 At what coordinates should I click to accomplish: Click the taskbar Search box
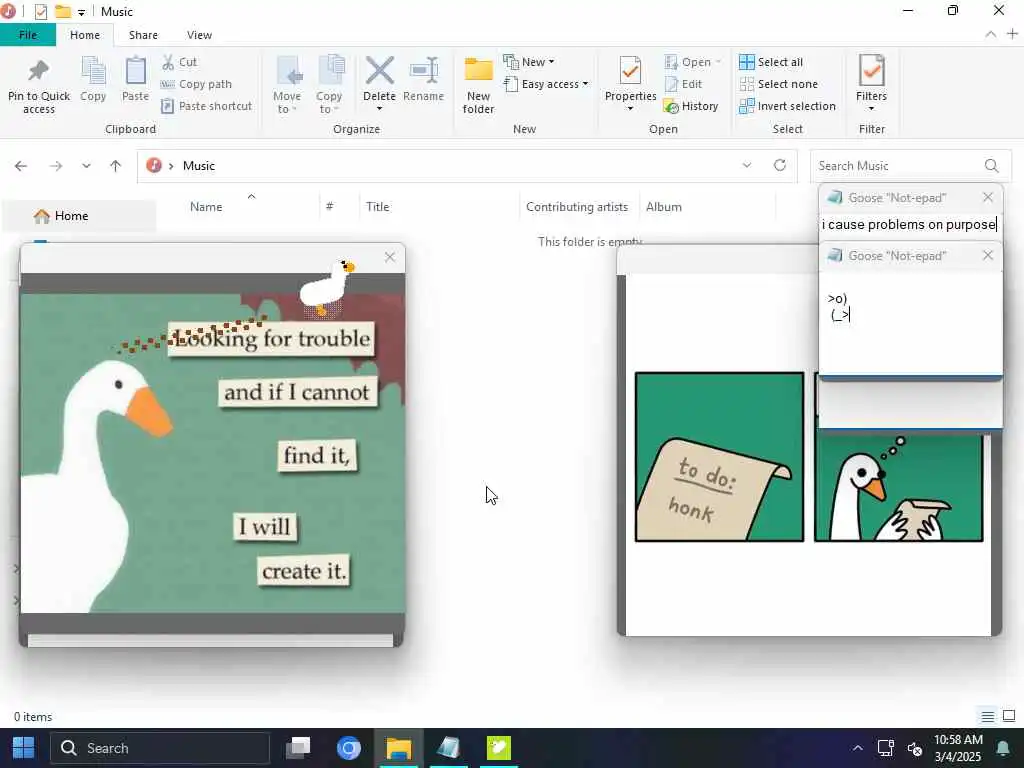(x=160, y=748)
